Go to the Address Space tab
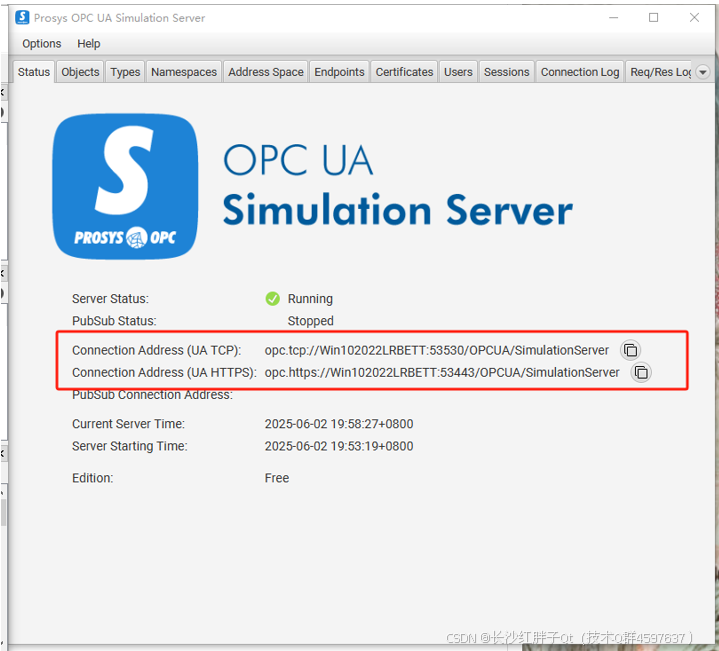This screenshot has width=719, height=651. pyautogui.click(x=265, y=72)
